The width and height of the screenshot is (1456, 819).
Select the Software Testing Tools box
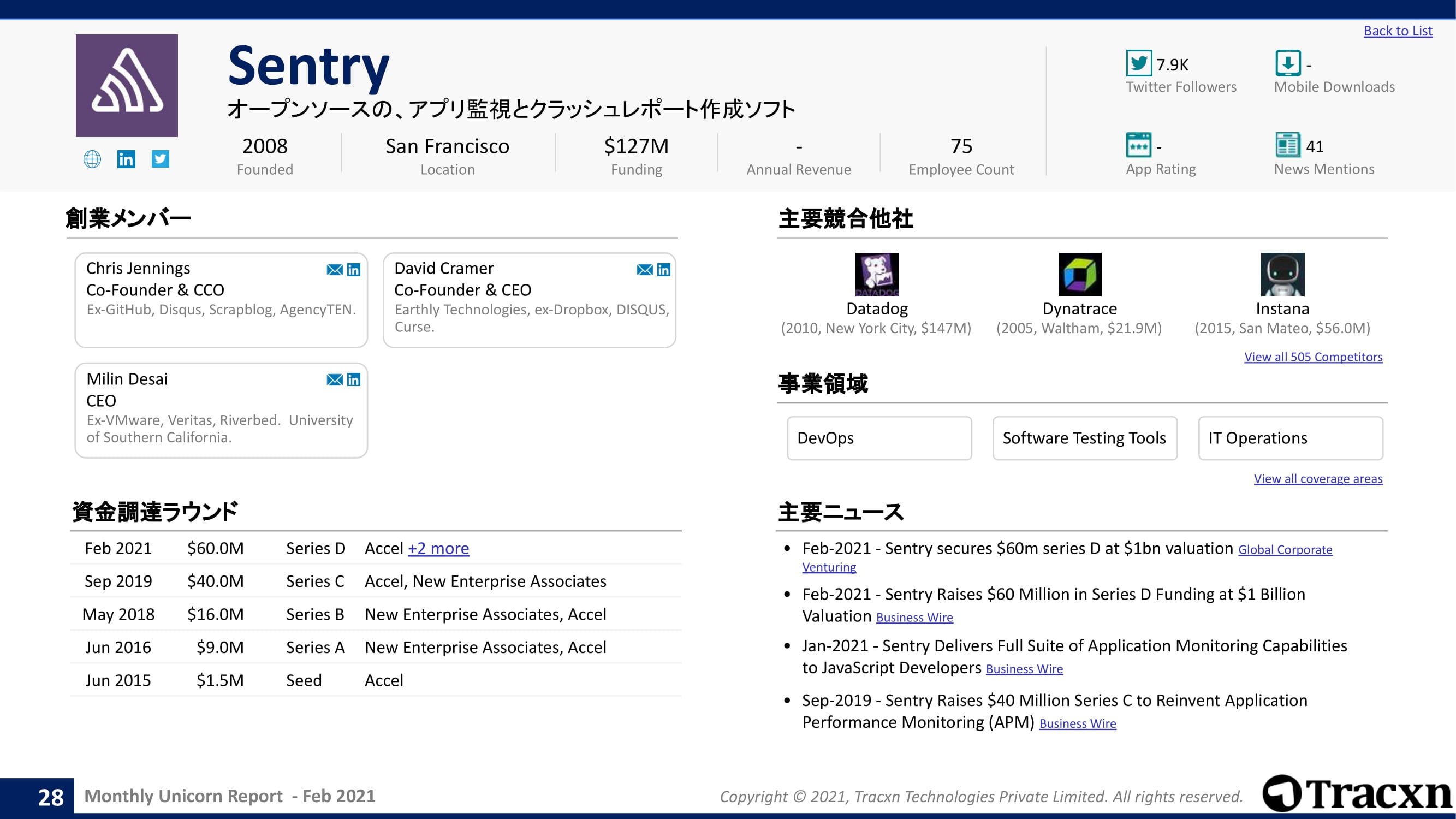click(x=1084, y=438)
